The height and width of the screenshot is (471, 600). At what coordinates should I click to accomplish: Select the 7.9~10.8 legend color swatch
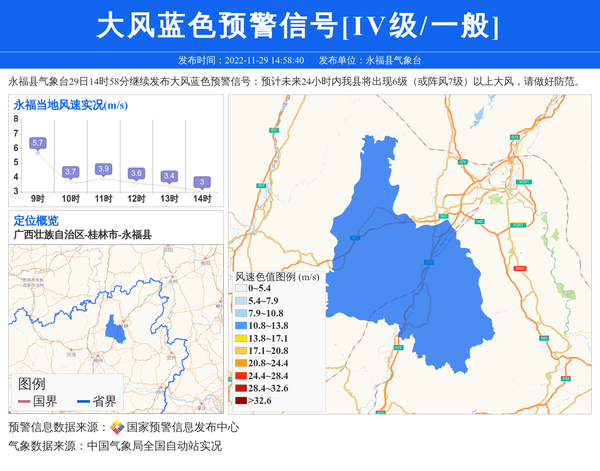click(x=241, y=313)
